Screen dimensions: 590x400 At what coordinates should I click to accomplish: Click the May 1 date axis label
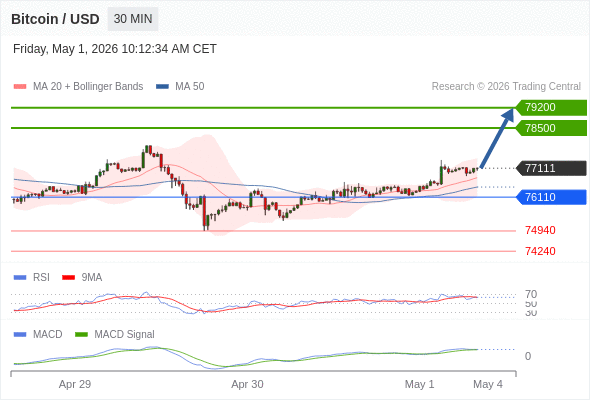[419, 384]
